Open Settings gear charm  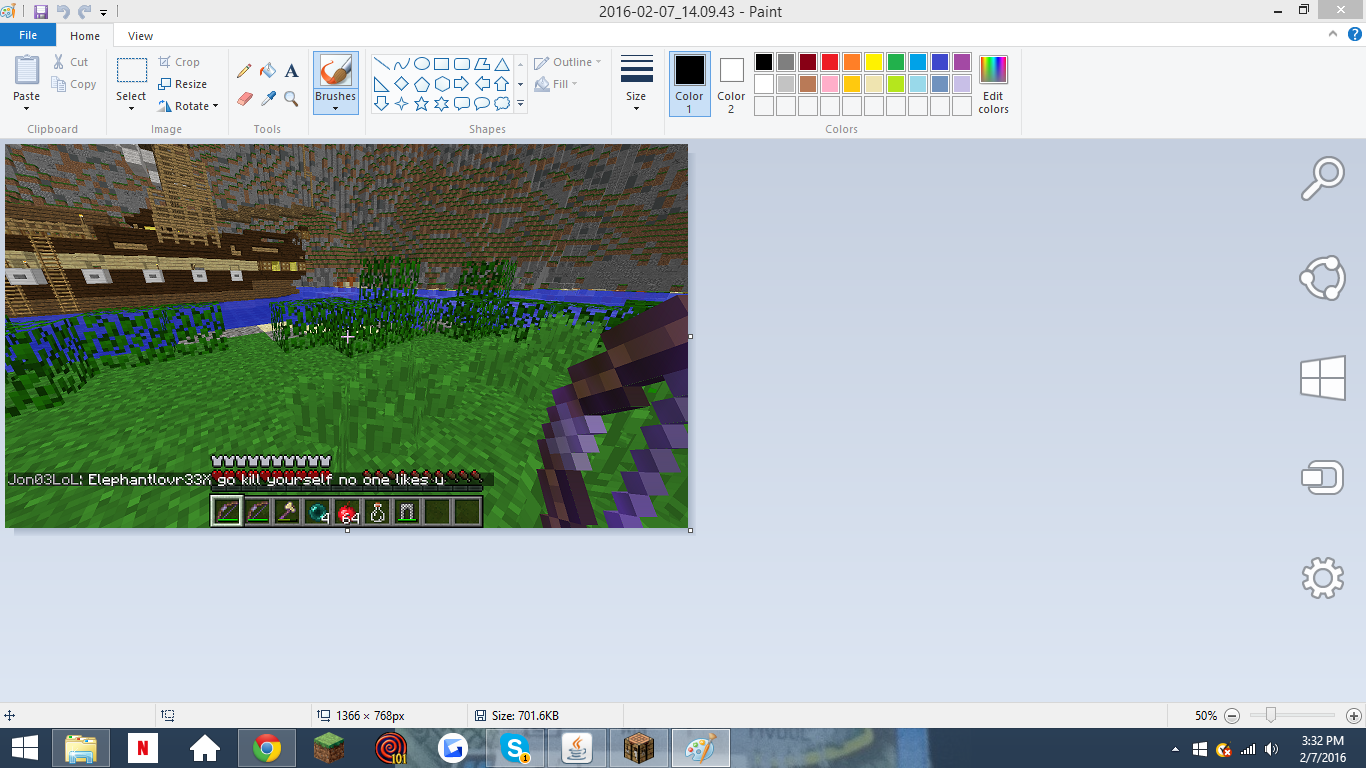1322,578
